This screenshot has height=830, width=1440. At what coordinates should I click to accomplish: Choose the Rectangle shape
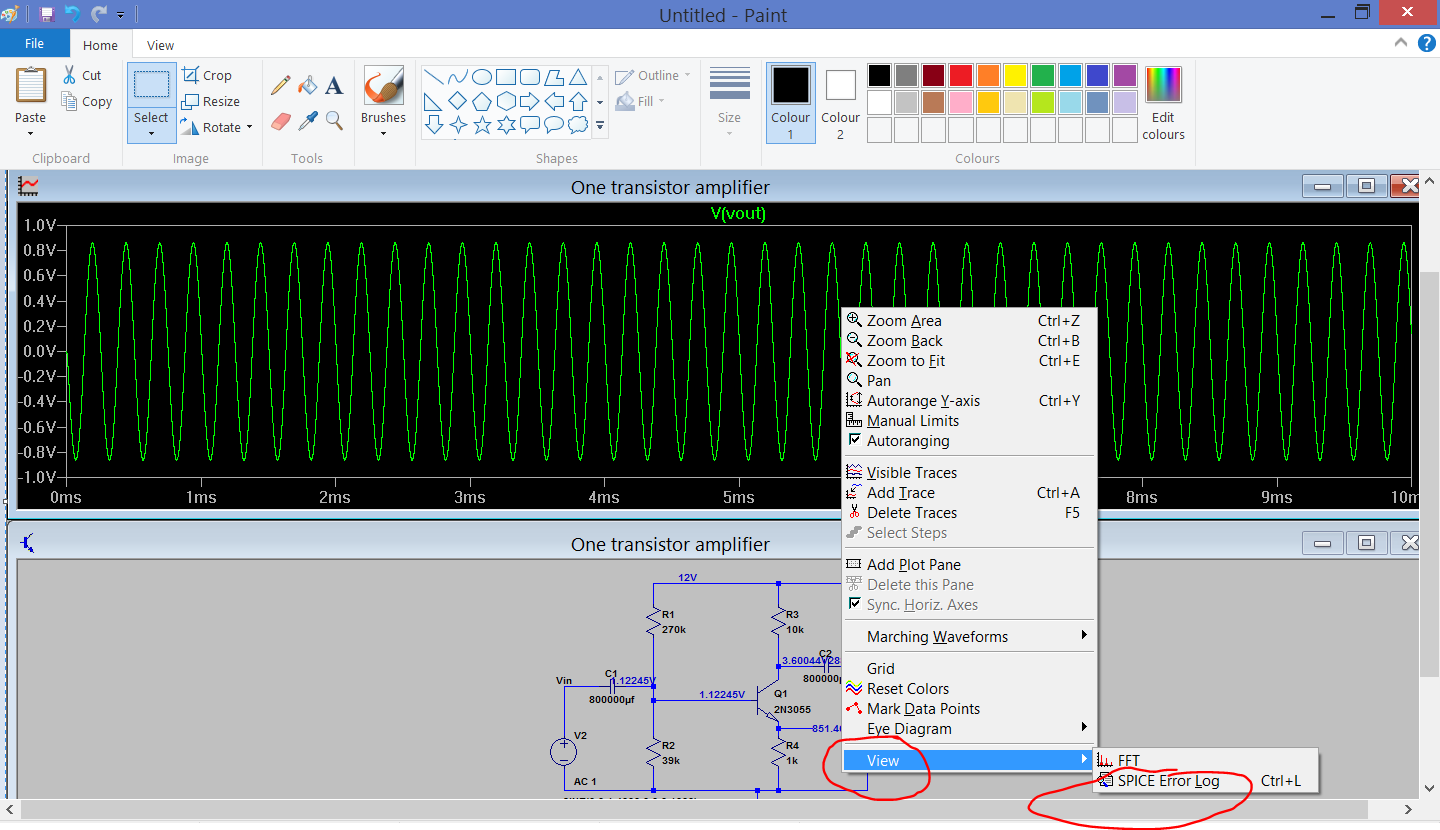coord(506,77)
